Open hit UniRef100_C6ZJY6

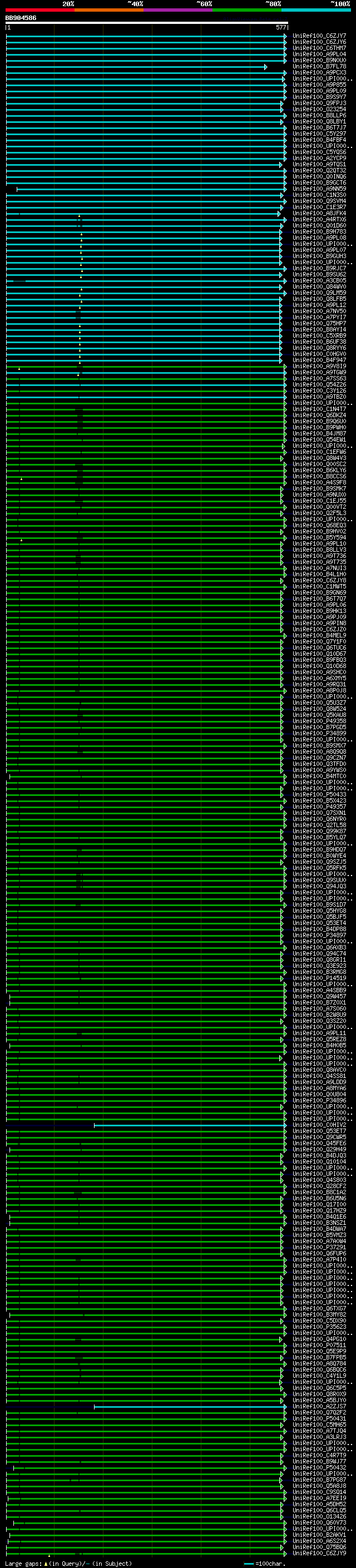pos(319,42)
